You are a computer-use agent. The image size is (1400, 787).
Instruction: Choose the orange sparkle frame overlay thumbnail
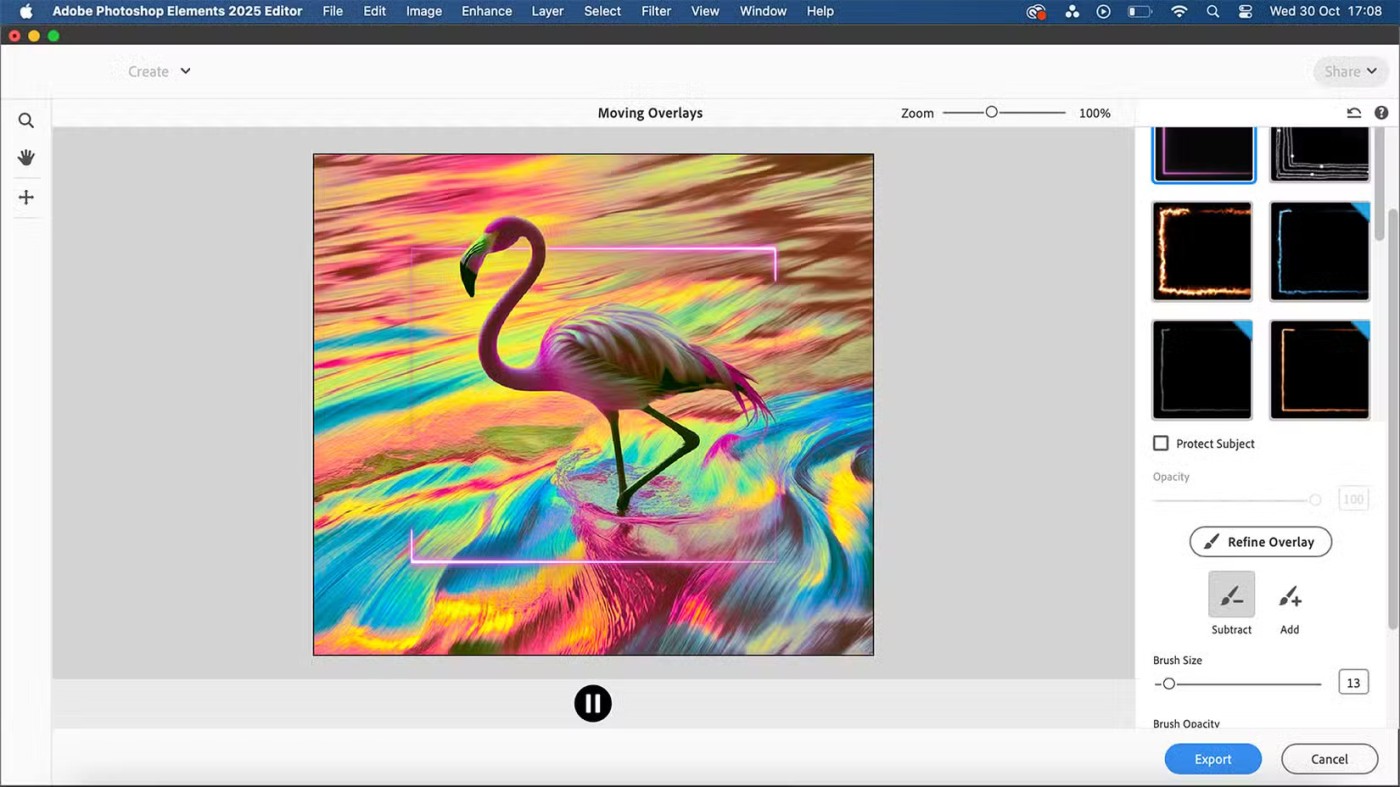tap(1202, 251)
